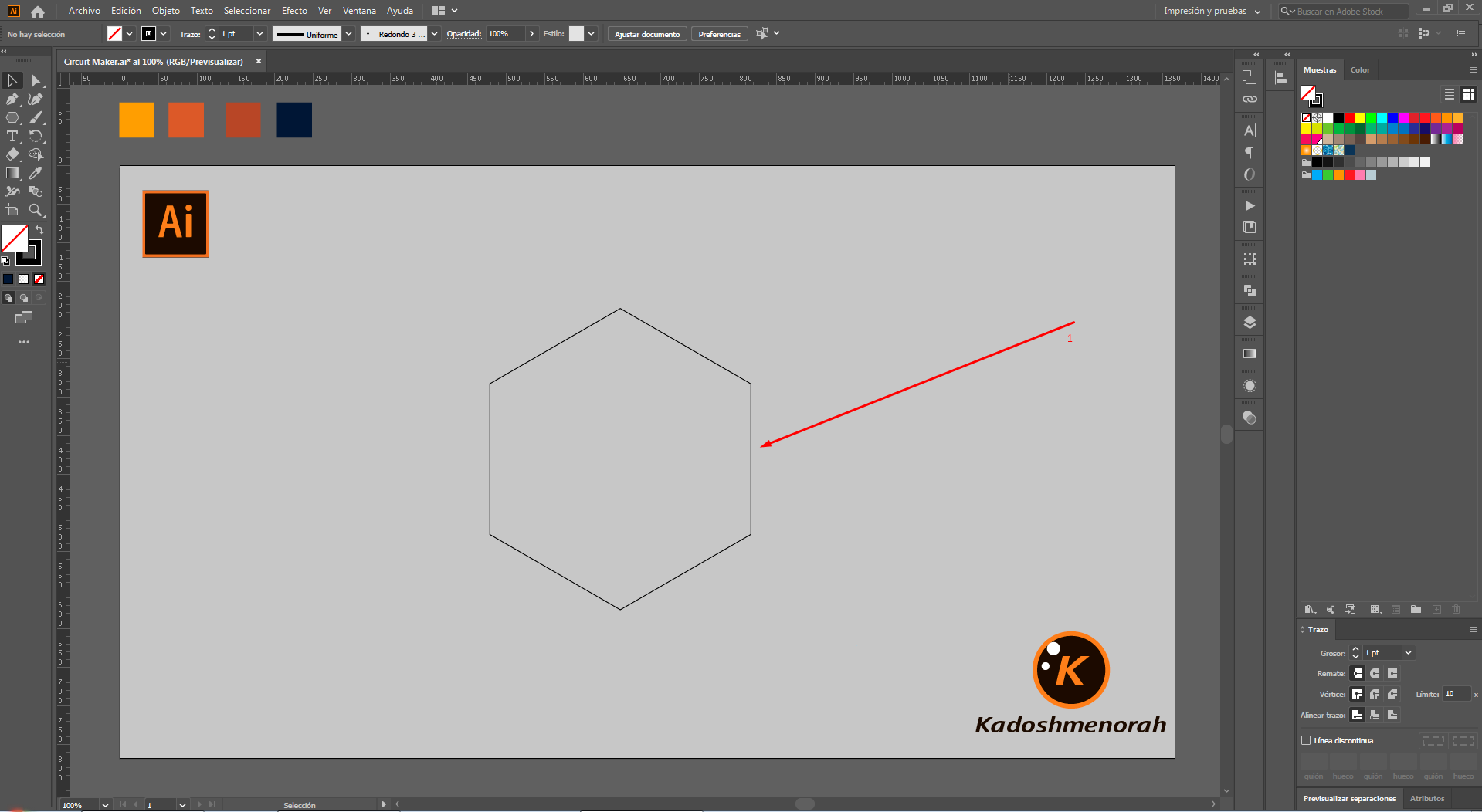
Task: Select the Pen tool
Action: 12,99
